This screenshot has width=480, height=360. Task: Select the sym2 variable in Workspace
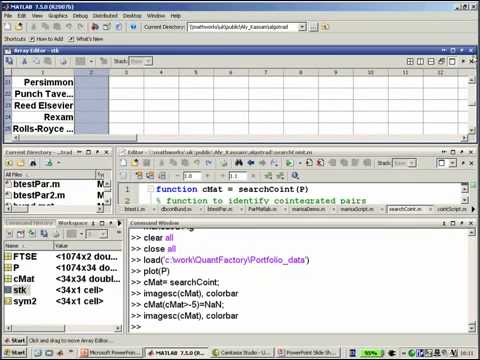pos(25,301)
